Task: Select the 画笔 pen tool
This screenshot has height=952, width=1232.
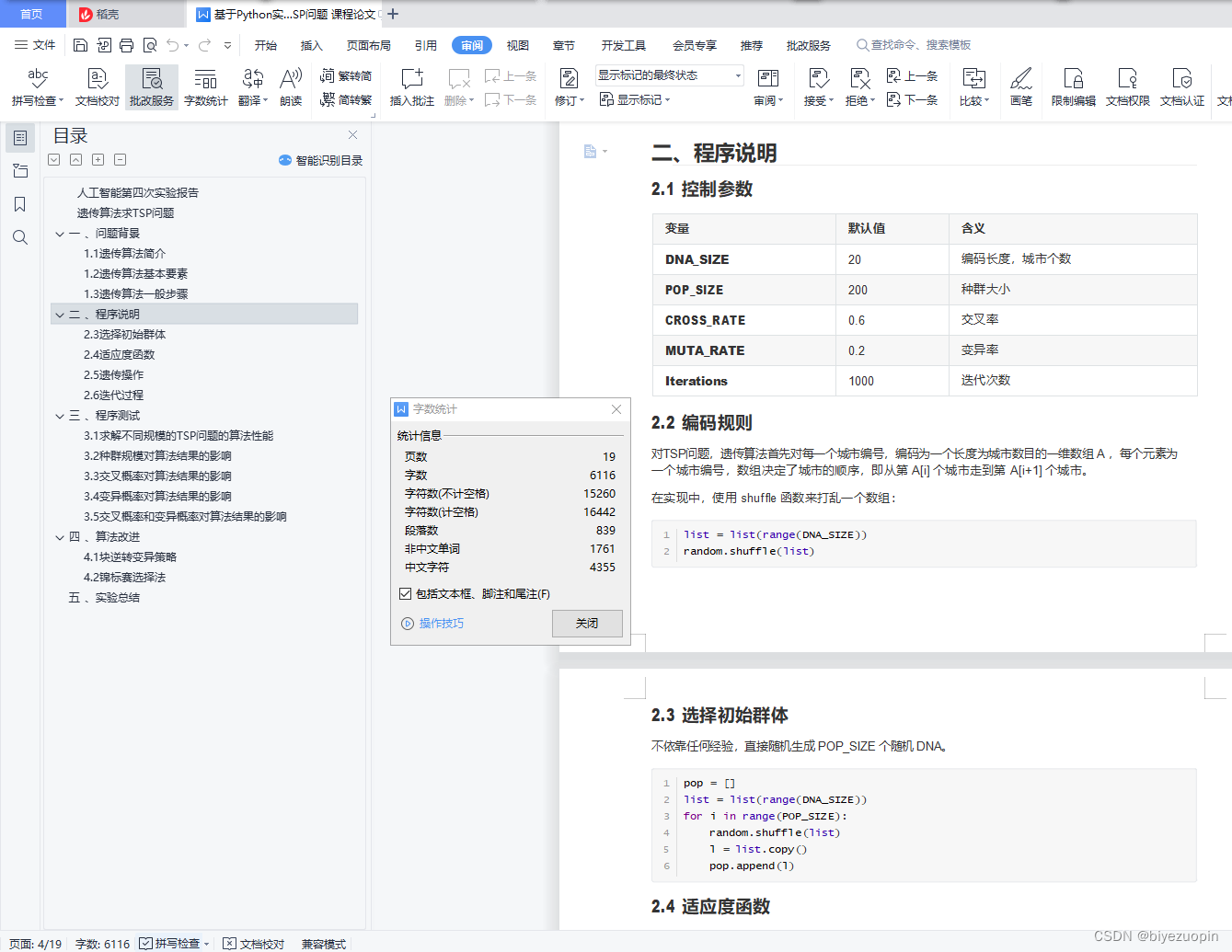Action: pyautogui.click(x=1021, y=87)
